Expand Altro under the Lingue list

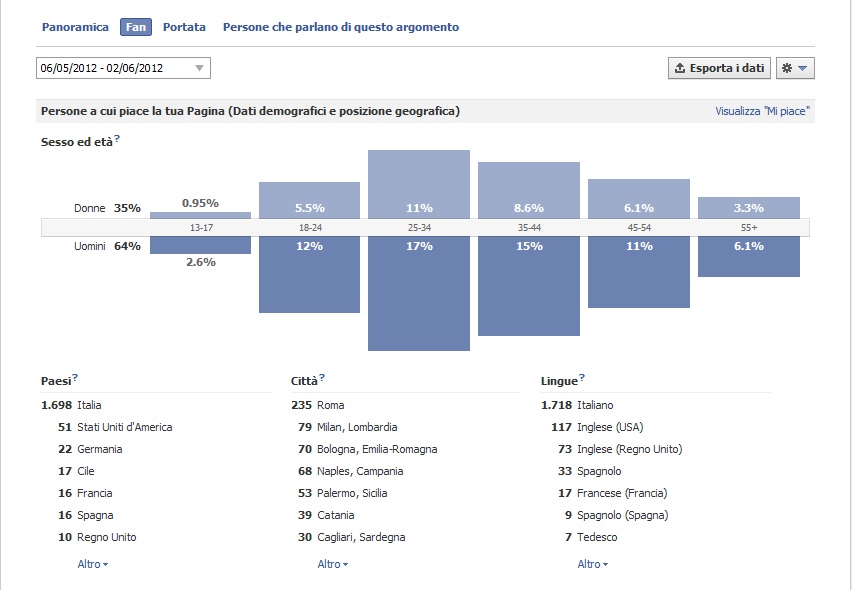click(592, 564)
